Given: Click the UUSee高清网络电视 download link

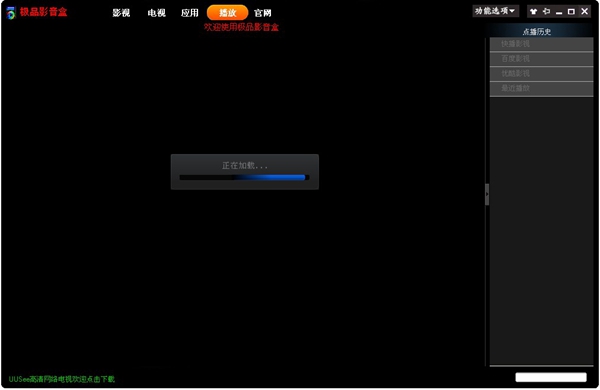Looking at the screenshot, I should point(62,379).
